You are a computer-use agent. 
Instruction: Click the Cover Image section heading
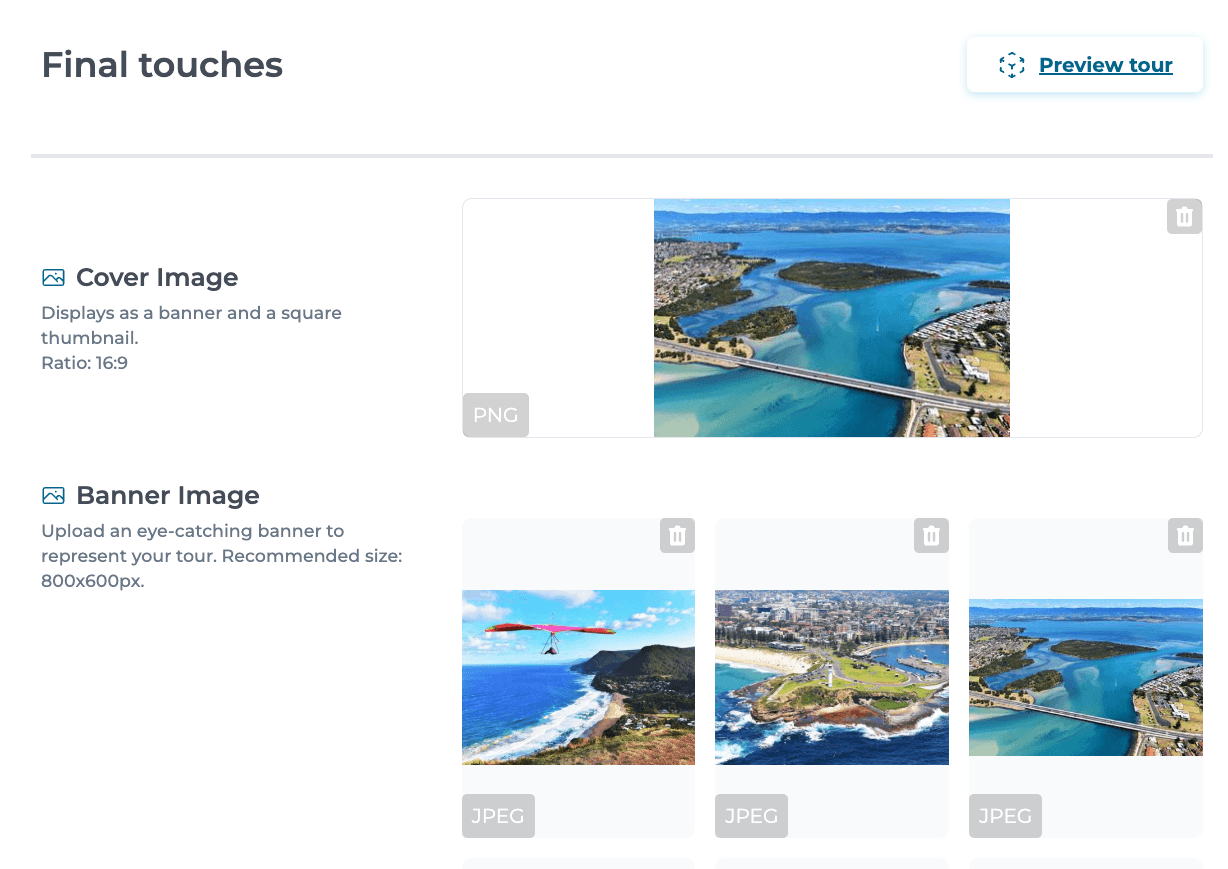pos(157,277)
